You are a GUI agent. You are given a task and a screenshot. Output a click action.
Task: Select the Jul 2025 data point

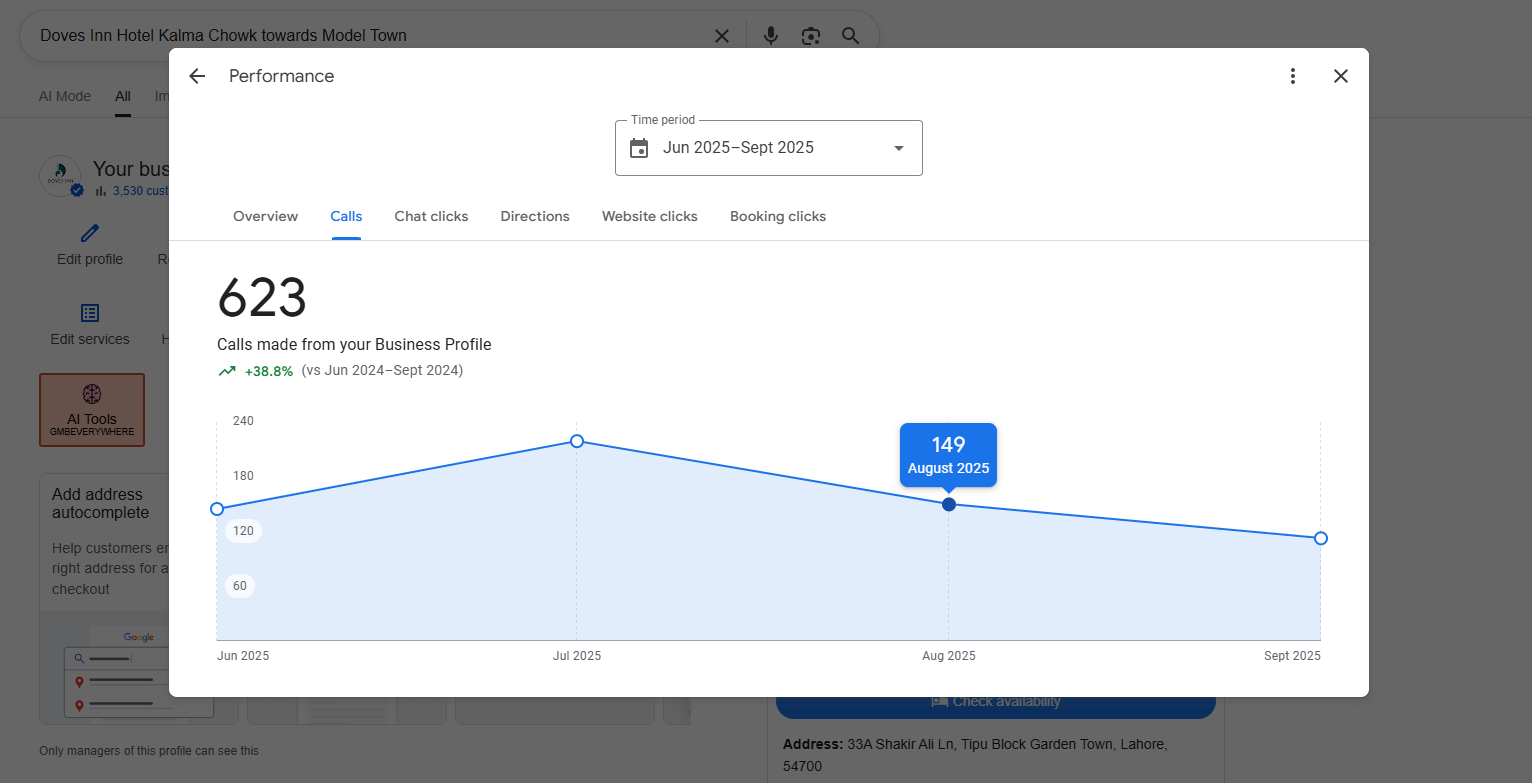coord(577,441)
